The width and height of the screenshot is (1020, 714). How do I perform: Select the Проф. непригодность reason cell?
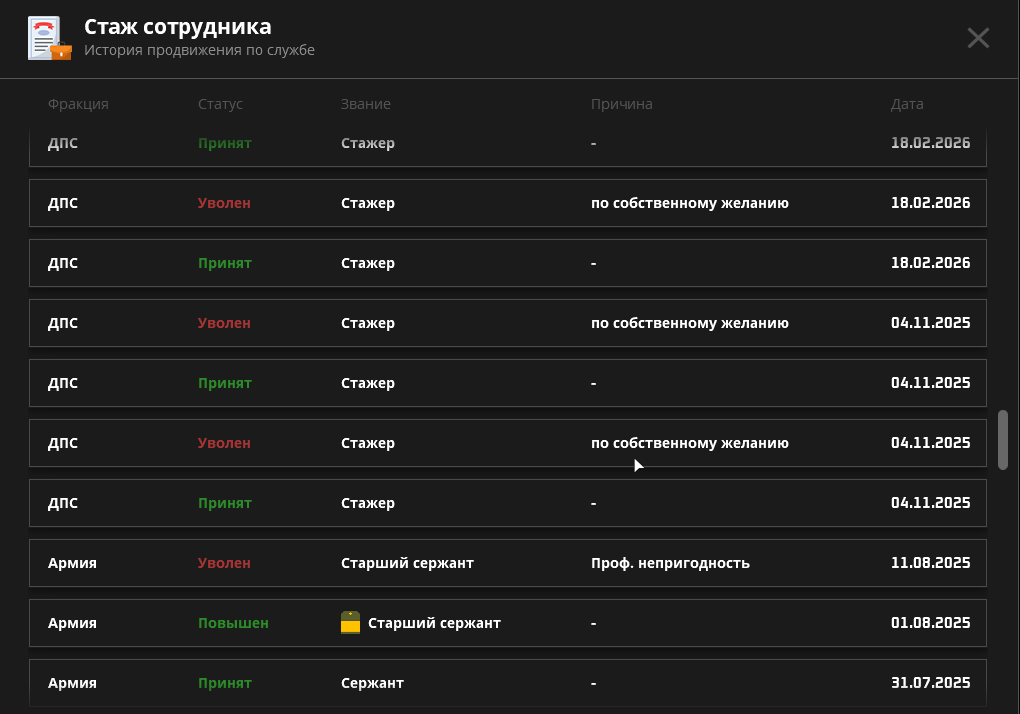670,563
